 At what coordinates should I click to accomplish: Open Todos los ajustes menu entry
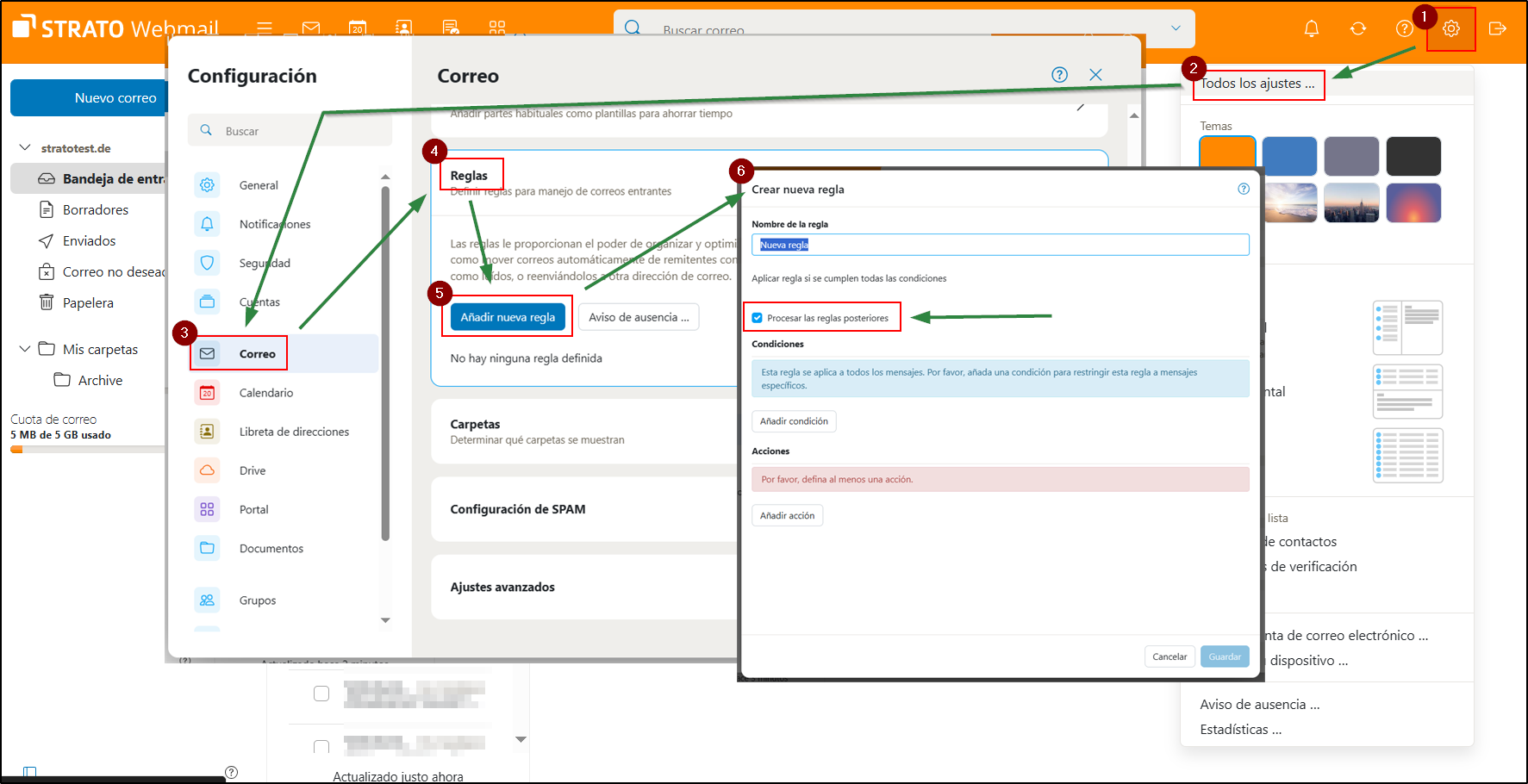[x=1257, y=84]
